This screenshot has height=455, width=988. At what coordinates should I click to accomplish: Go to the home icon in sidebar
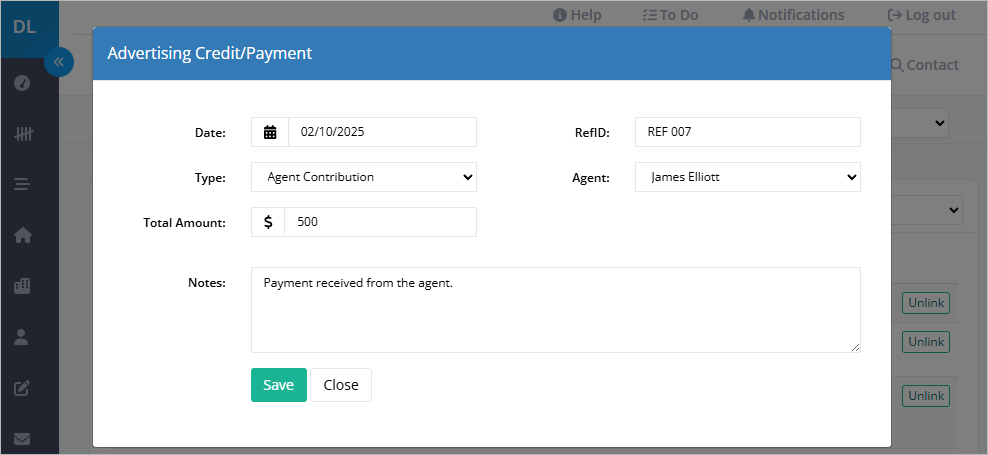click(23, 235)
